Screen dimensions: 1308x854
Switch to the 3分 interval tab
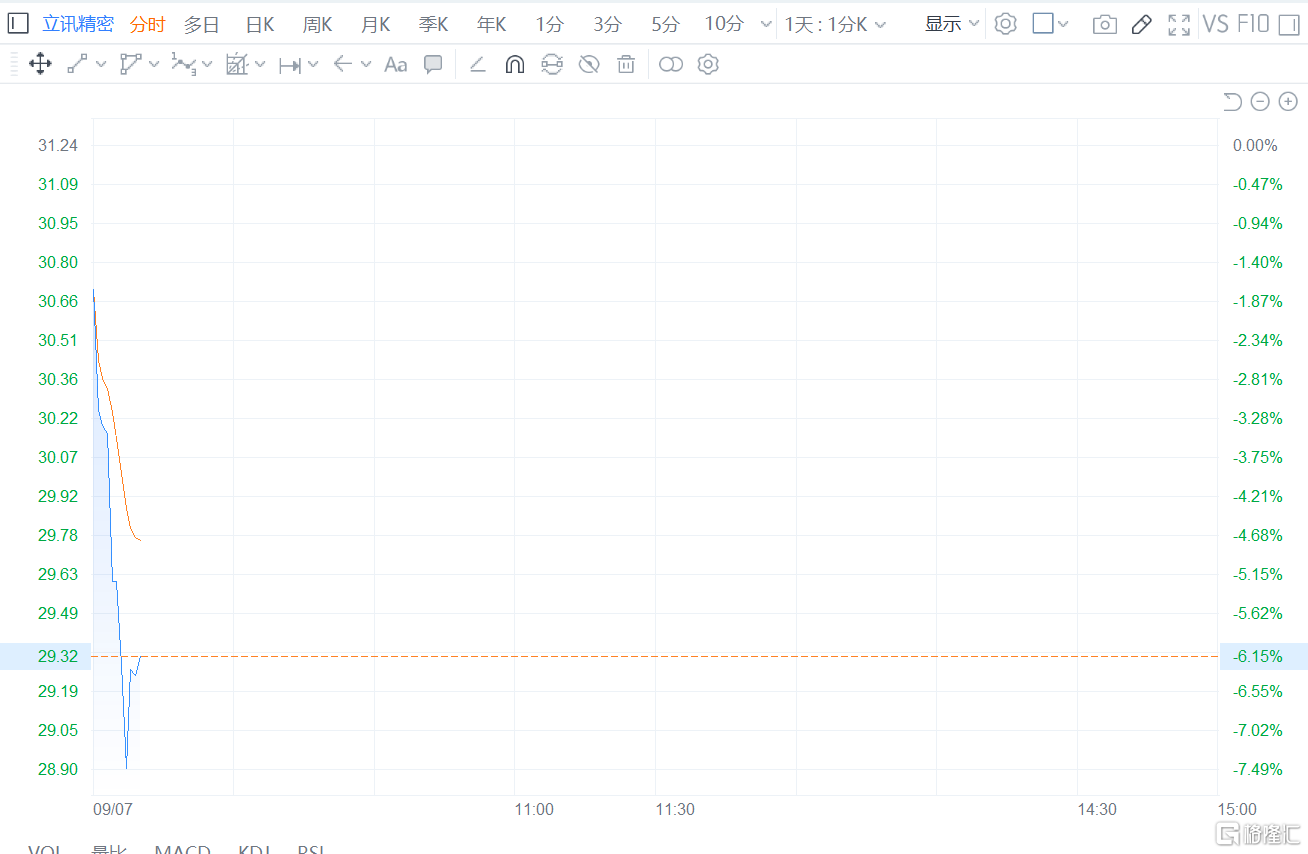pyautogui.click(x=607, y=24)
